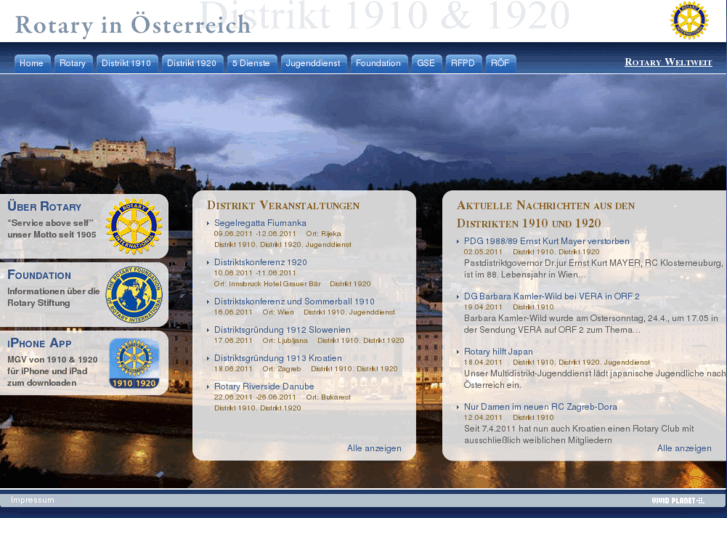Open the Home navigation tab
The height and width of the screenshot is (545, 727).
(x=32, y=63)
